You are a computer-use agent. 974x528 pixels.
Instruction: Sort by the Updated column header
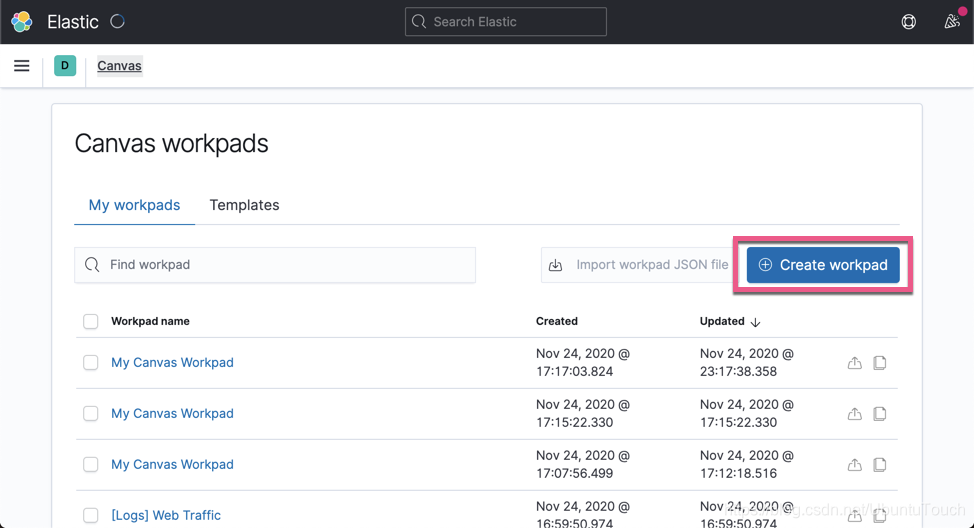coord(722,321)
